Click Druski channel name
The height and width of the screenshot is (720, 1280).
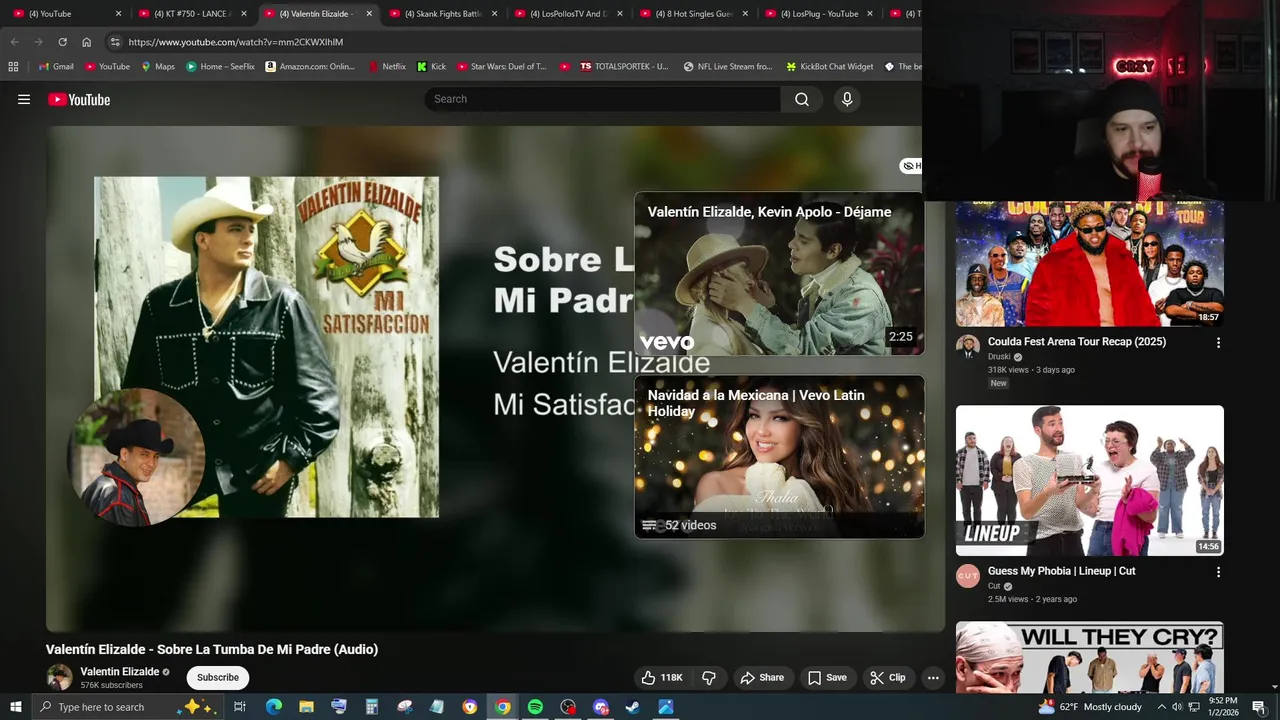click(x=1000, y=357)
